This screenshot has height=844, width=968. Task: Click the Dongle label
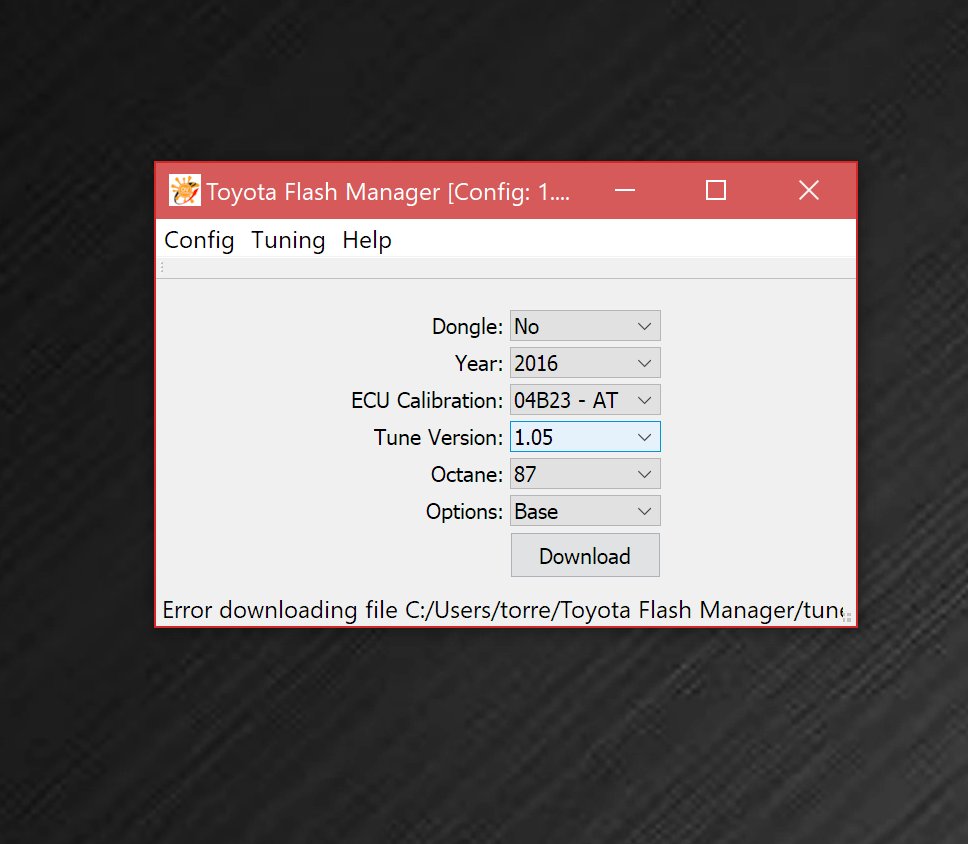(x=467, y=327)
